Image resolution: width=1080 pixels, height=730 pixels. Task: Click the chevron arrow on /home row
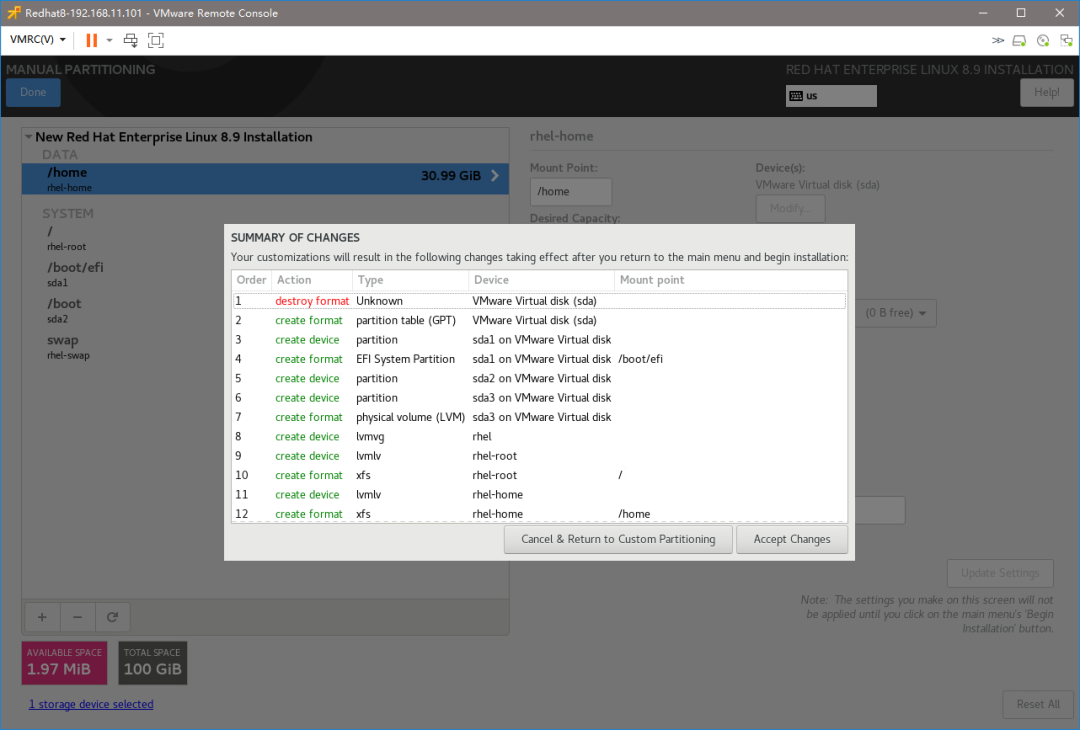click(x=495, y=176)
